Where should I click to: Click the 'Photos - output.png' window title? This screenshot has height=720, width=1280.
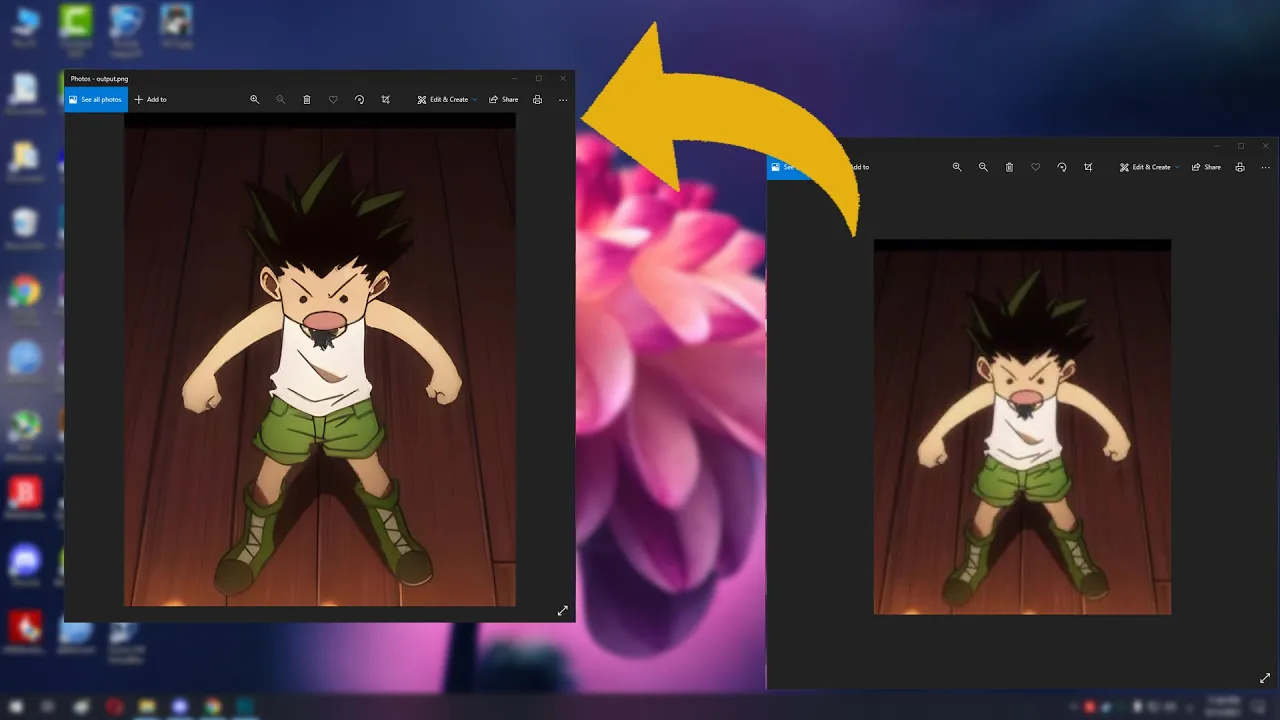click(x=99, y=78)
